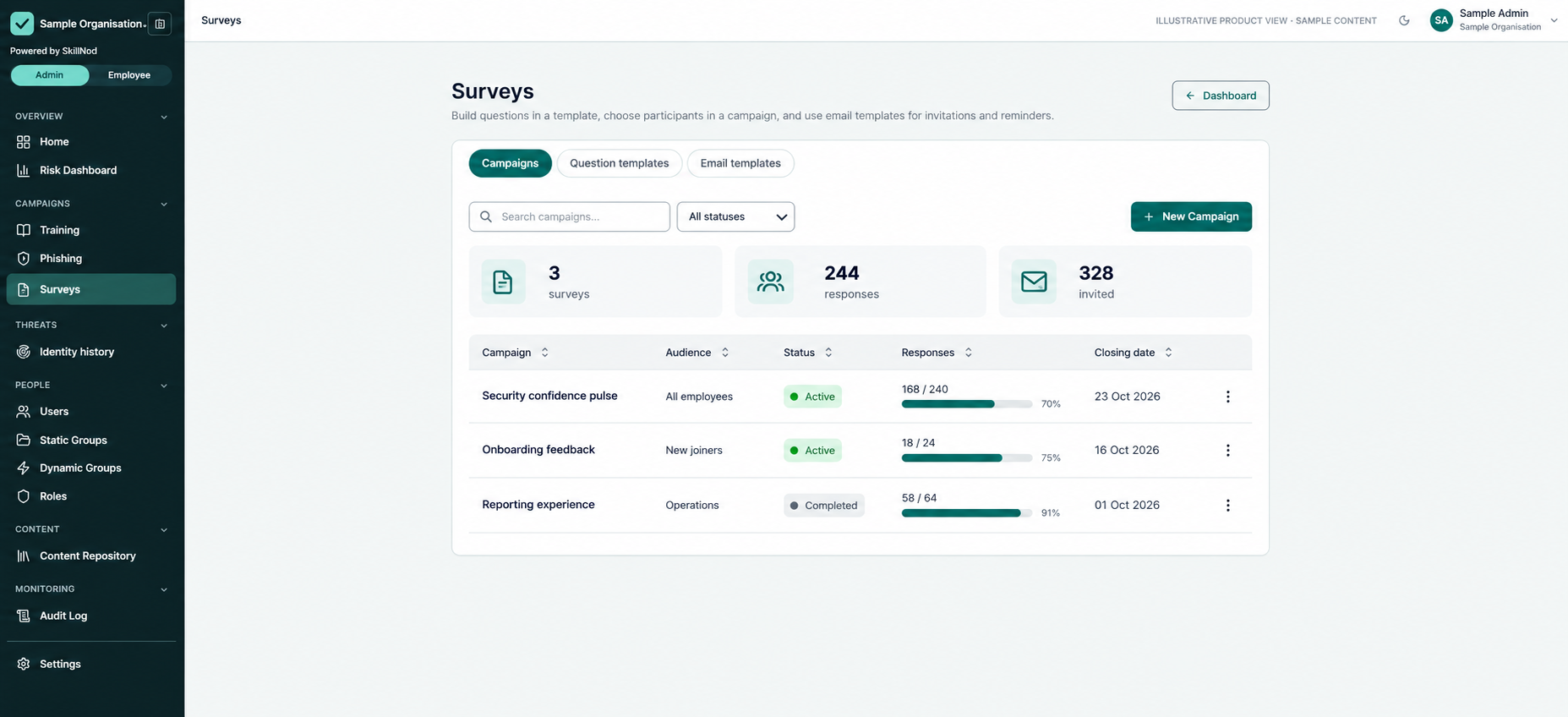
Task: Open actions menu for Security confidence pulse
Action: click(x=1227, y=397)
